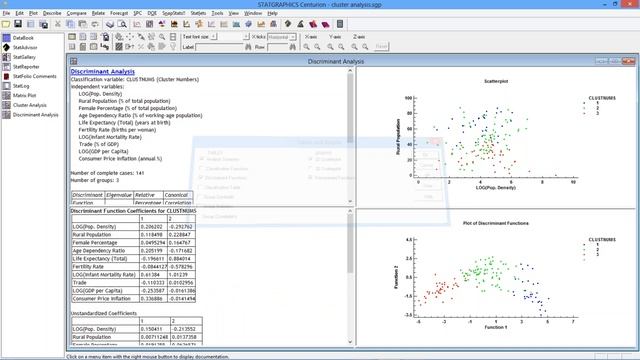Click the Discriminant Analysis heading link

coord(102,71)
